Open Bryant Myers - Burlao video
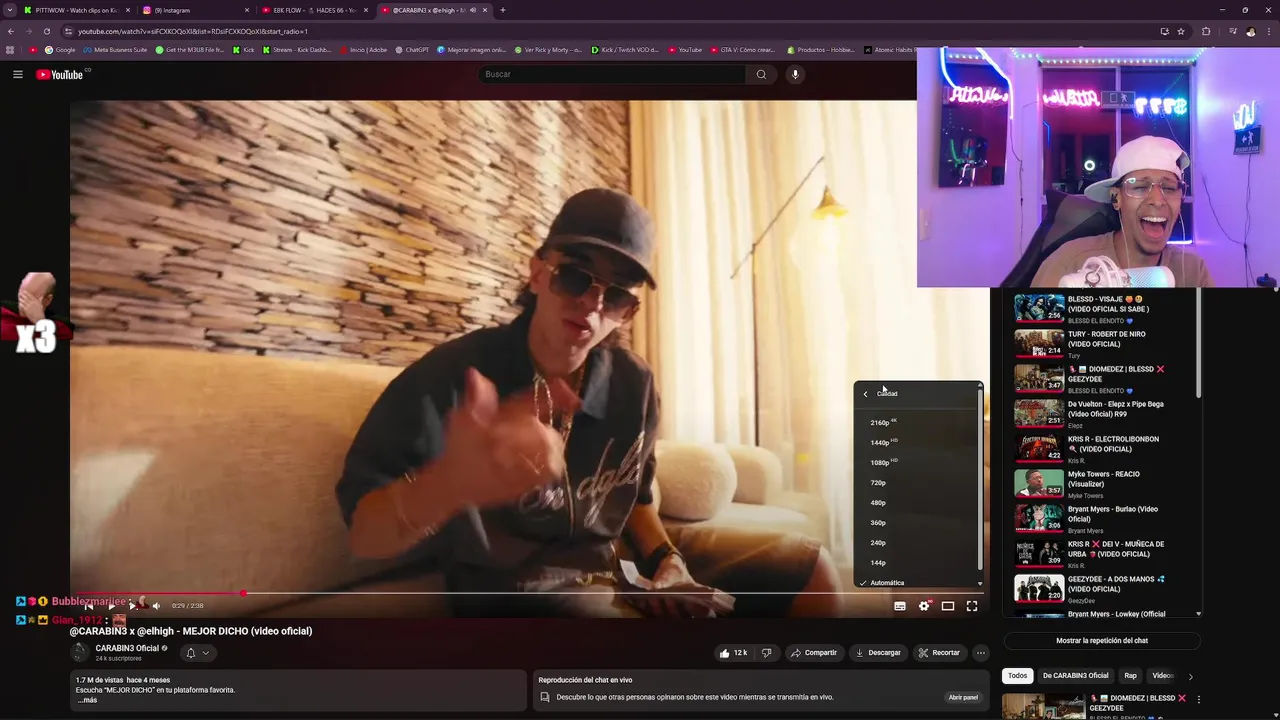This screenshot has width=1280, height=720. 1105,518
